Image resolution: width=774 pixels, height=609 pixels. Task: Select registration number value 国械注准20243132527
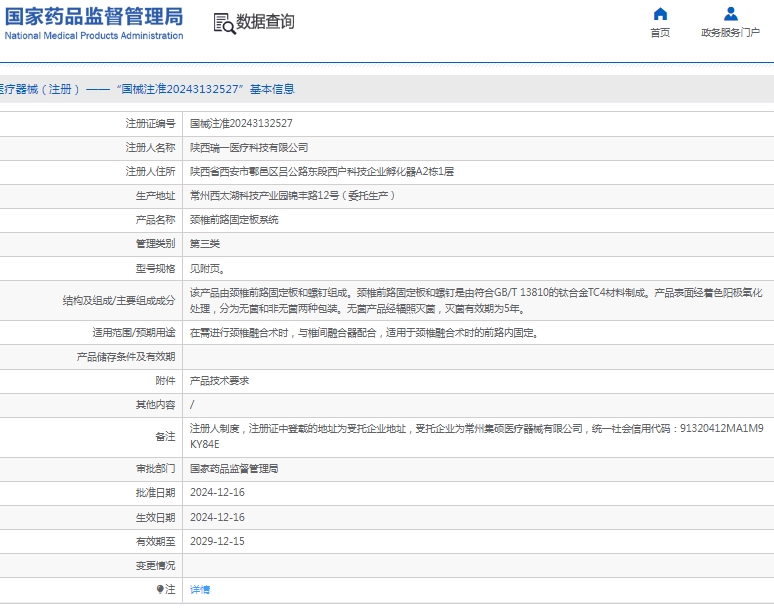coord(241,123)
